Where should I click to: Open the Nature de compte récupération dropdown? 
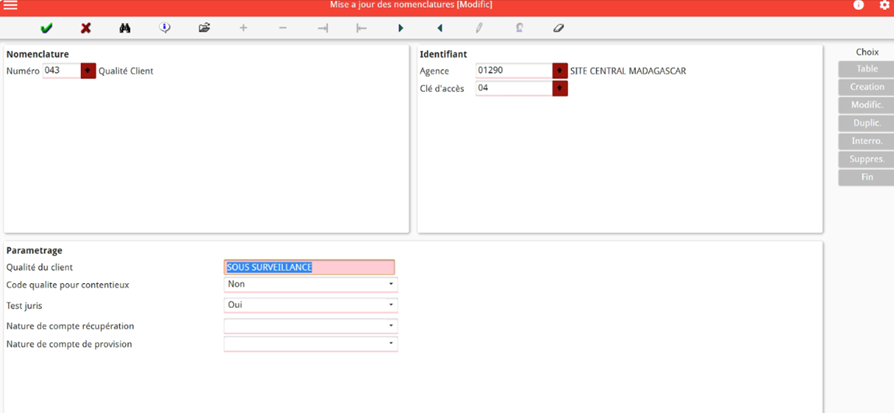[x=391, y=326]
